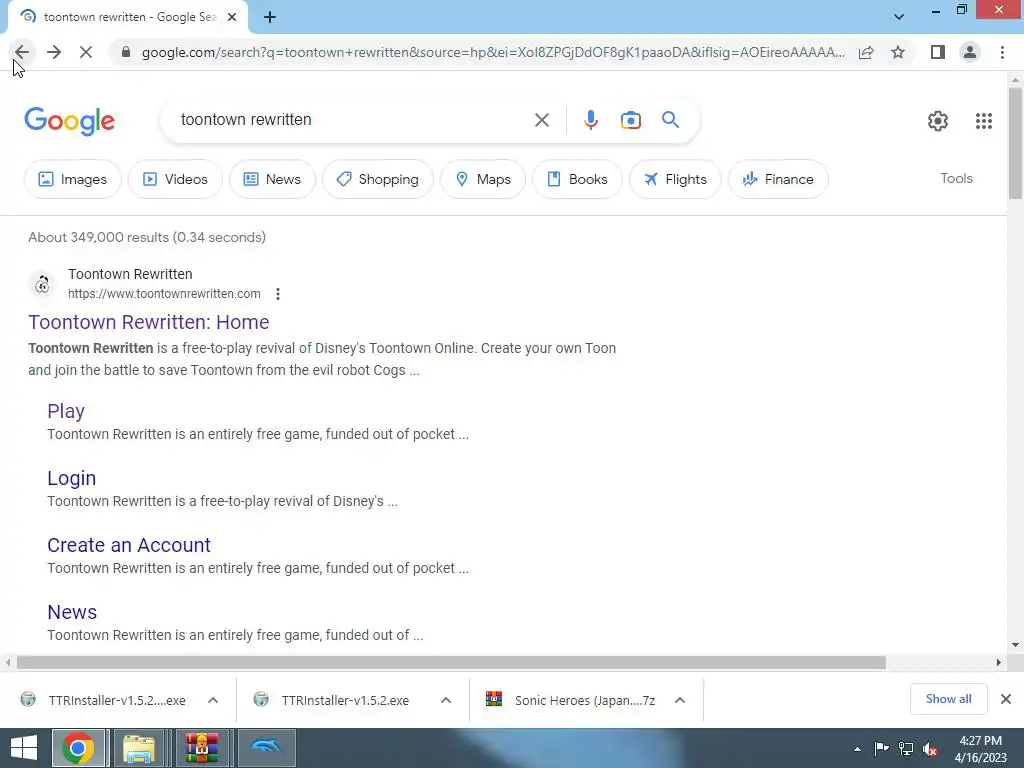Open a new tab with the plus button
The image size is (1024, 768).
point(270,17)
